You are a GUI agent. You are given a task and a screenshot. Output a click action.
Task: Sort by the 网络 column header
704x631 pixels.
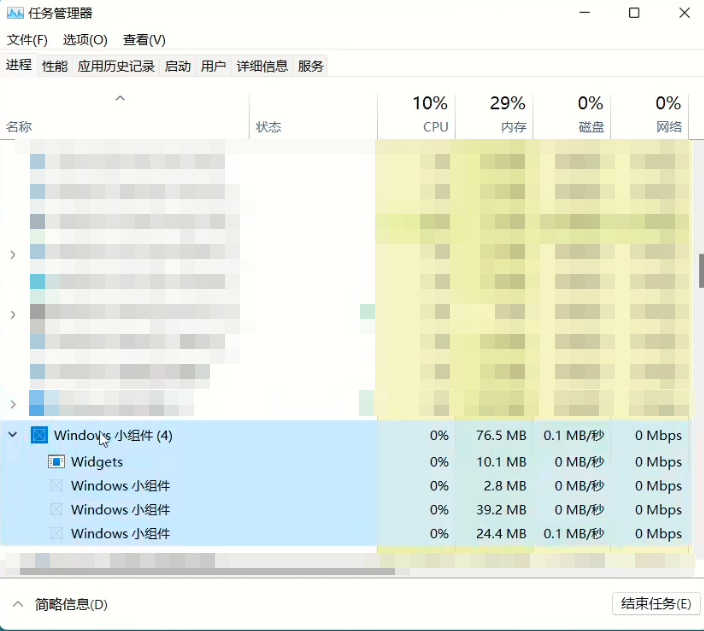pyautogui.click(x=650, y=116)
